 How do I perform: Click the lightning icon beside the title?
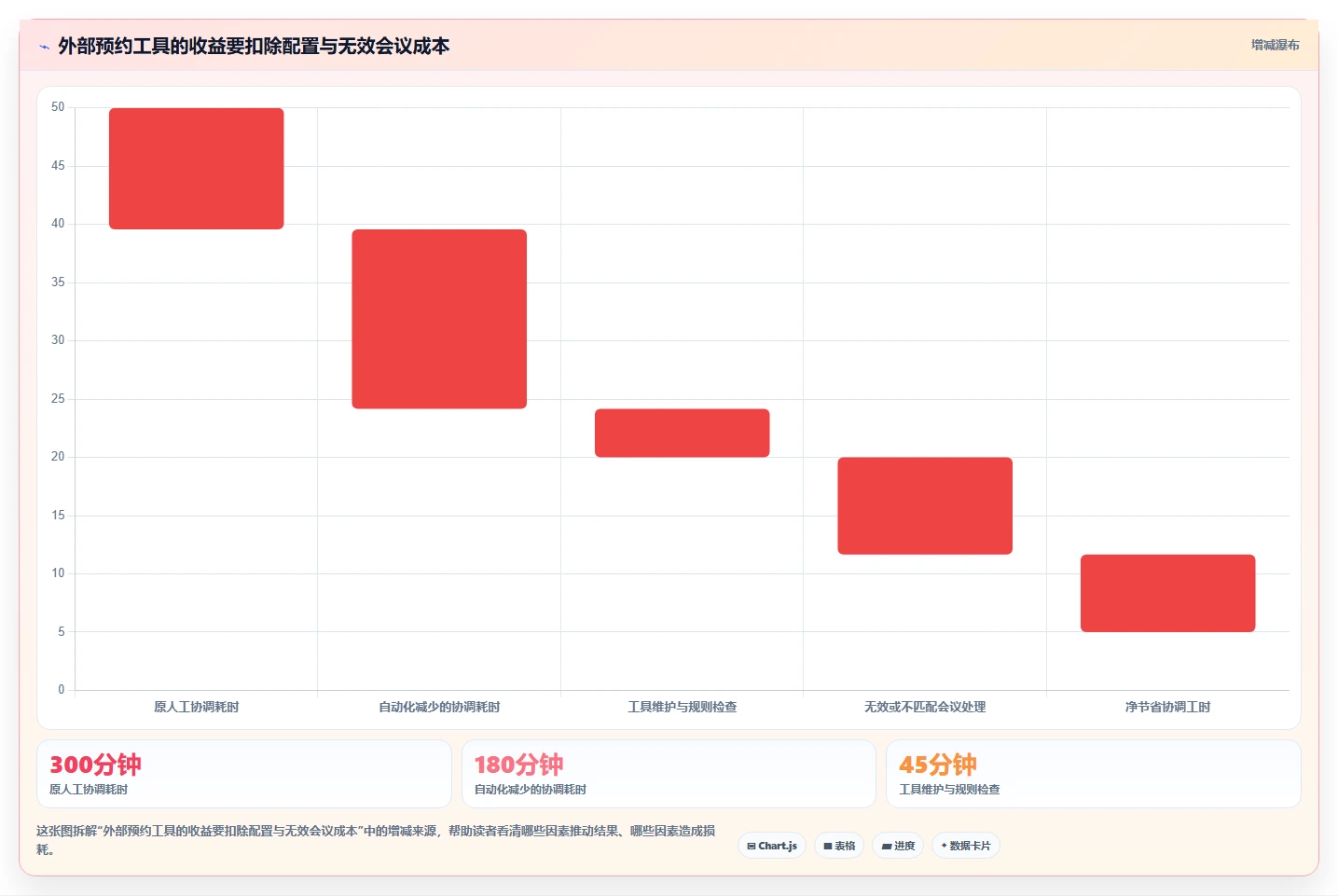point(44,47)
